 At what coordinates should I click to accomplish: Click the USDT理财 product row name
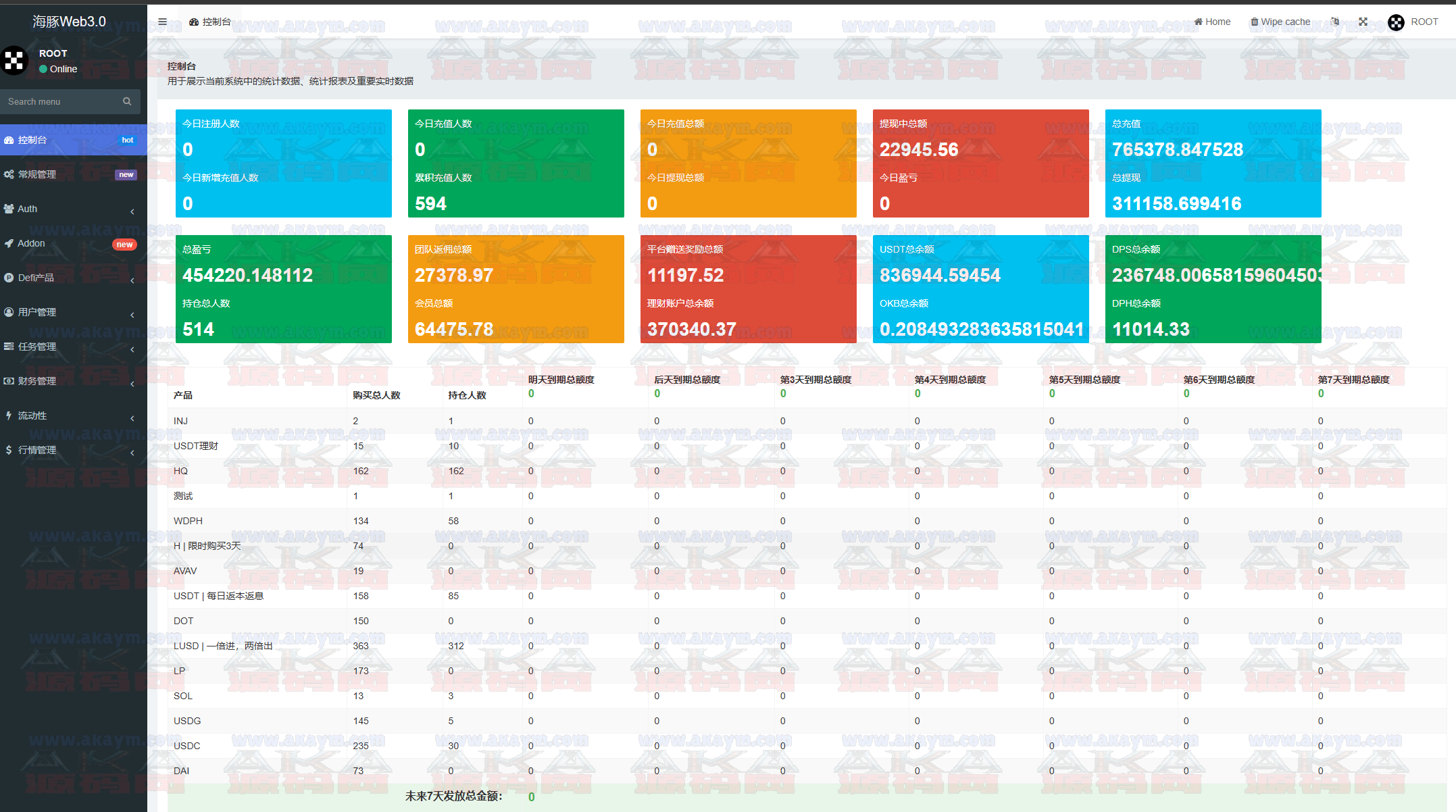pyautogui.click(x=196, y=446)
